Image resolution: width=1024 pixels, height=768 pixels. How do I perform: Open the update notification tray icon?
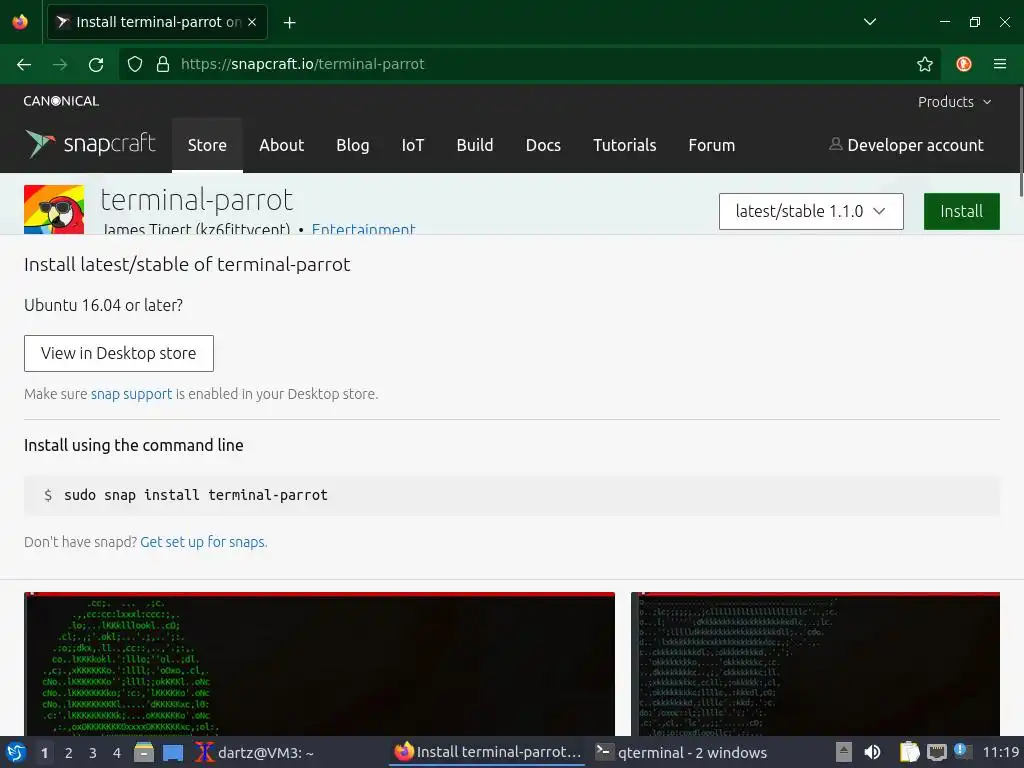point(963,751)
